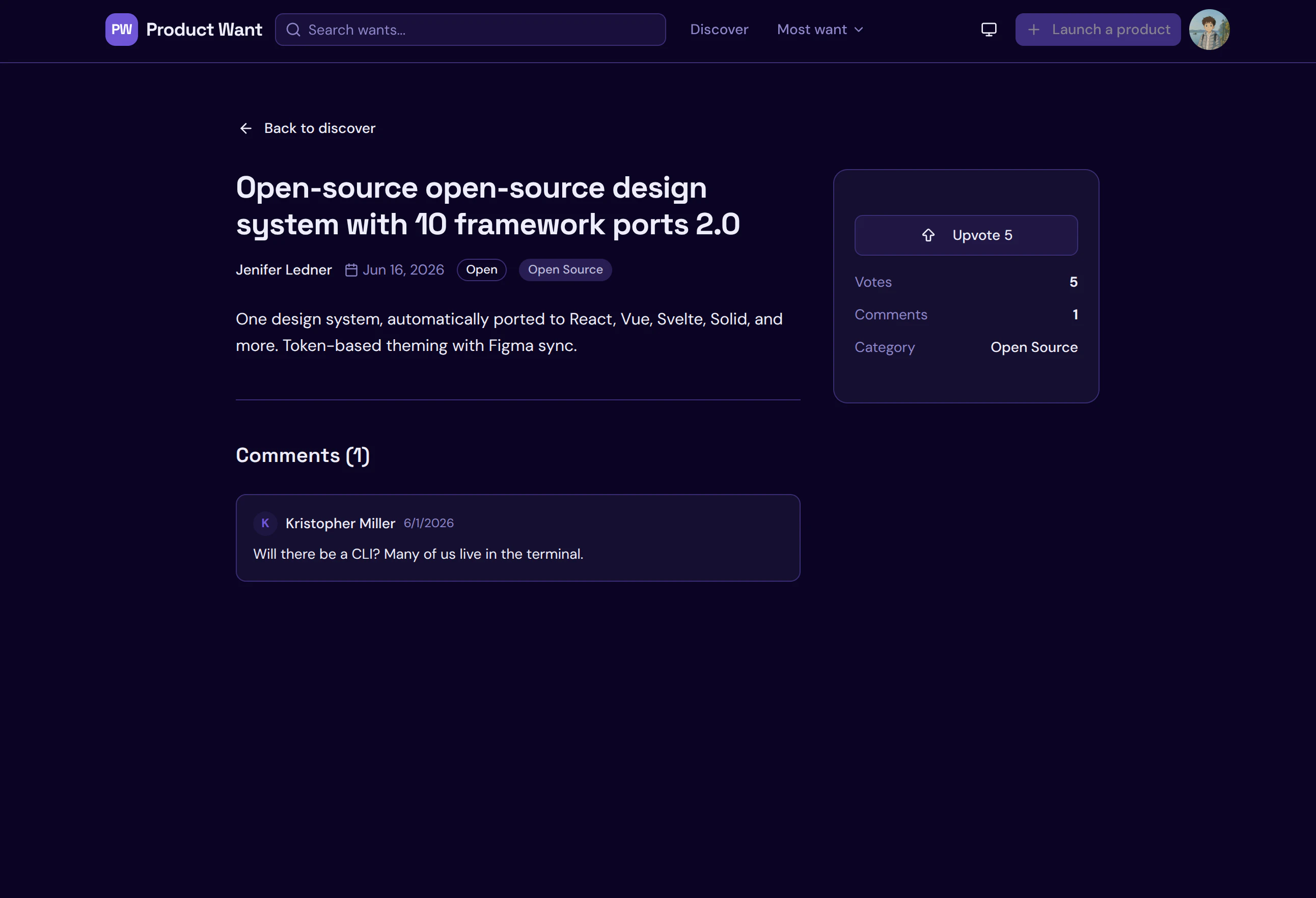
Task: Click the comments count 1 value
Action: coord(1075,315)
